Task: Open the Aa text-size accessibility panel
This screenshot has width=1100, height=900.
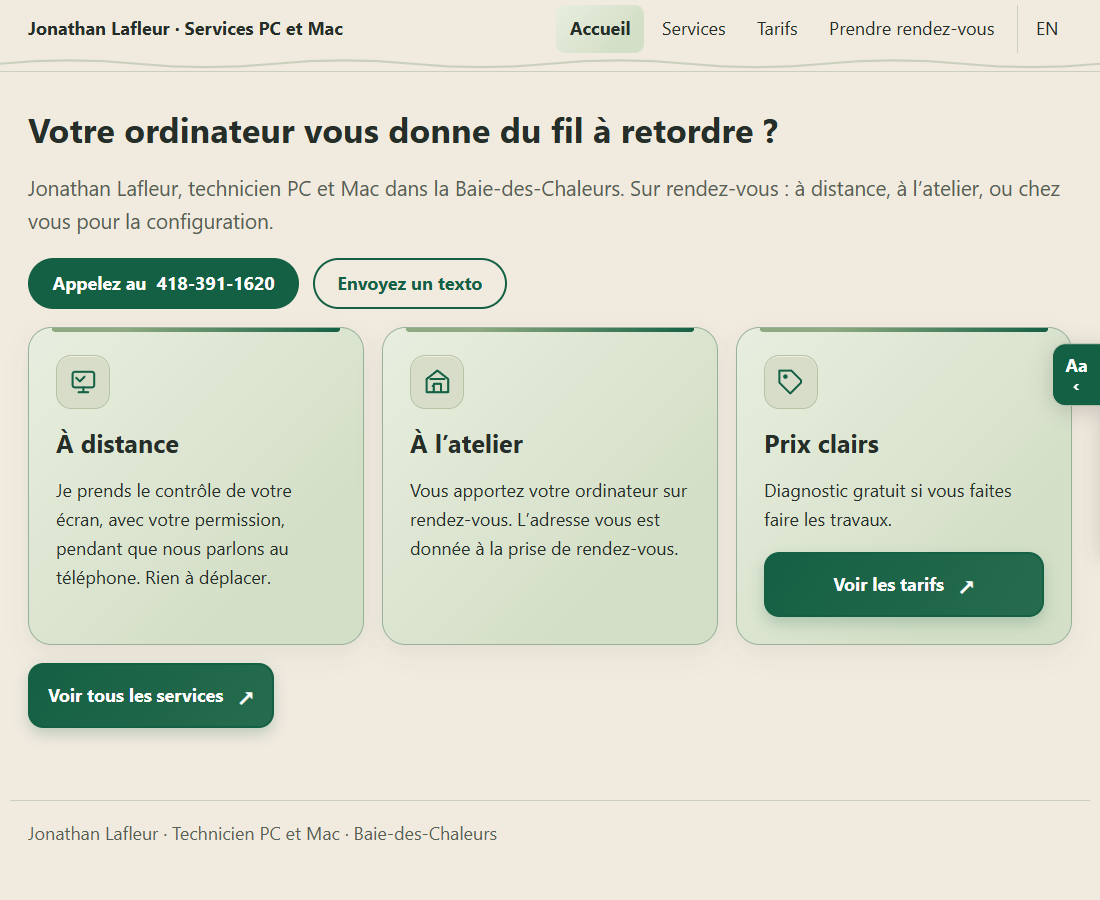Action: 1076,375
